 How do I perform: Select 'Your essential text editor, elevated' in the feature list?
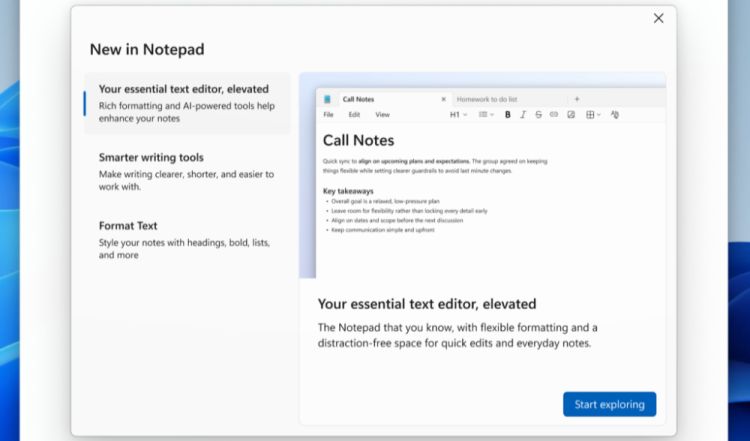click(187, 103)
